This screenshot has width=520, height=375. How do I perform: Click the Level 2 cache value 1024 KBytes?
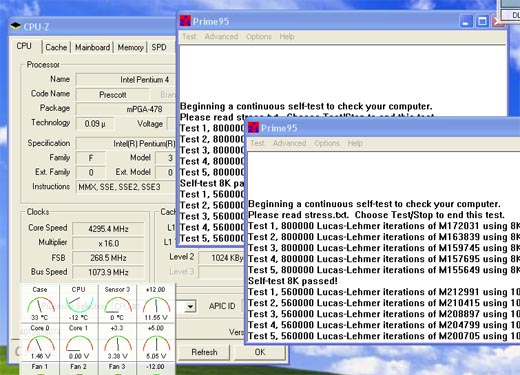pyautogui.click(x=221, y=258)
